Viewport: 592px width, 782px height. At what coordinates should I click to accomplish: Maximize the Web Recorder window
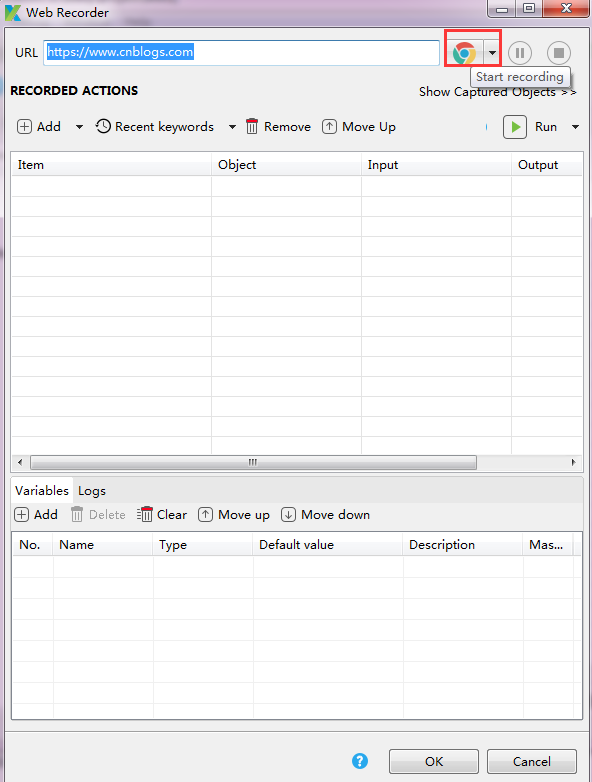tap(529, 8)
